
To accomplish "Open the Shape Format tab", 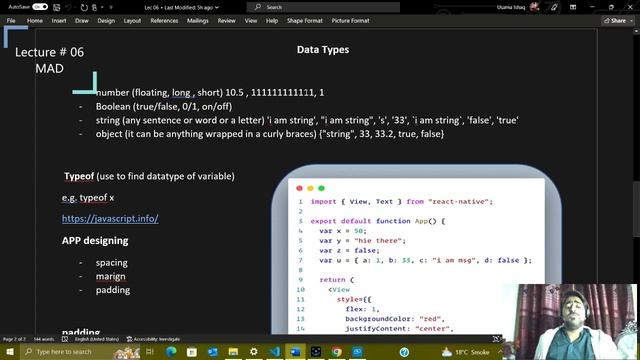I will click(x=304, y=20).
